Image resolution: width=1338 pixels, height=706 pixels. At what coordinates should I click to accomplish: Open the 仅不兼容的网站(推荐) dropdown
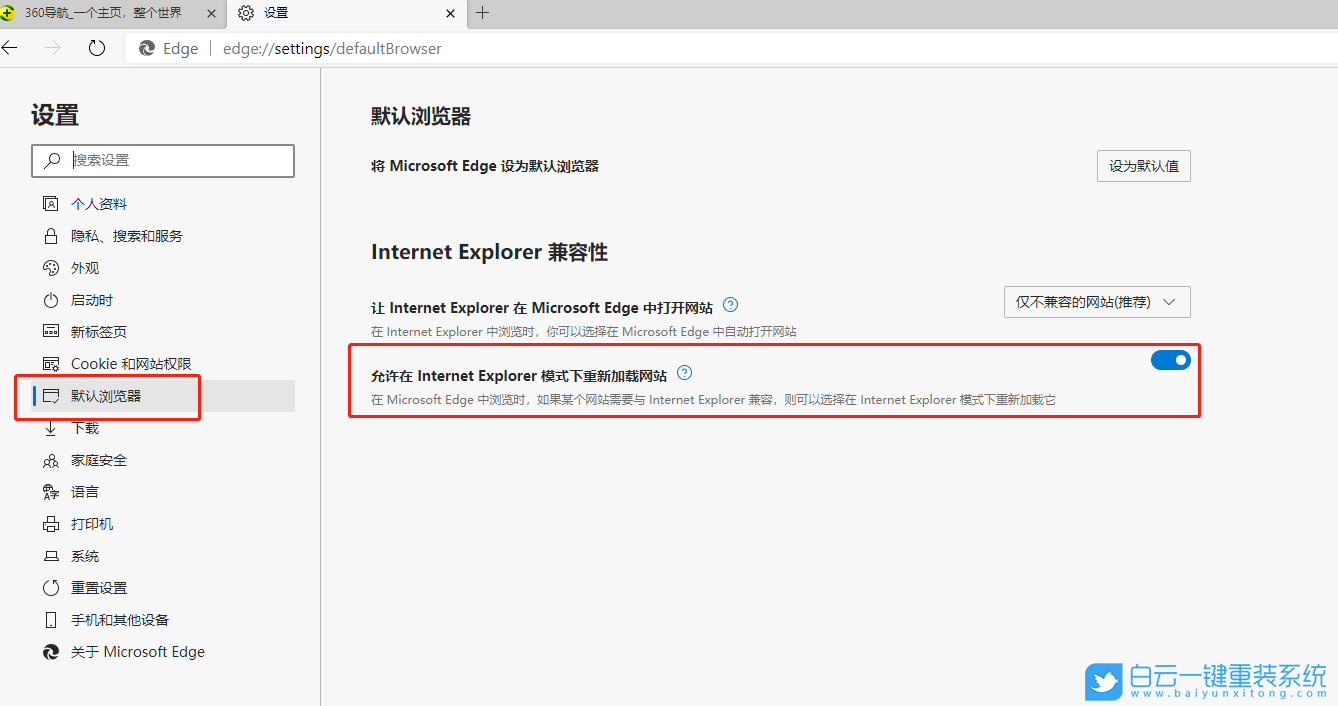[1096, 301]
